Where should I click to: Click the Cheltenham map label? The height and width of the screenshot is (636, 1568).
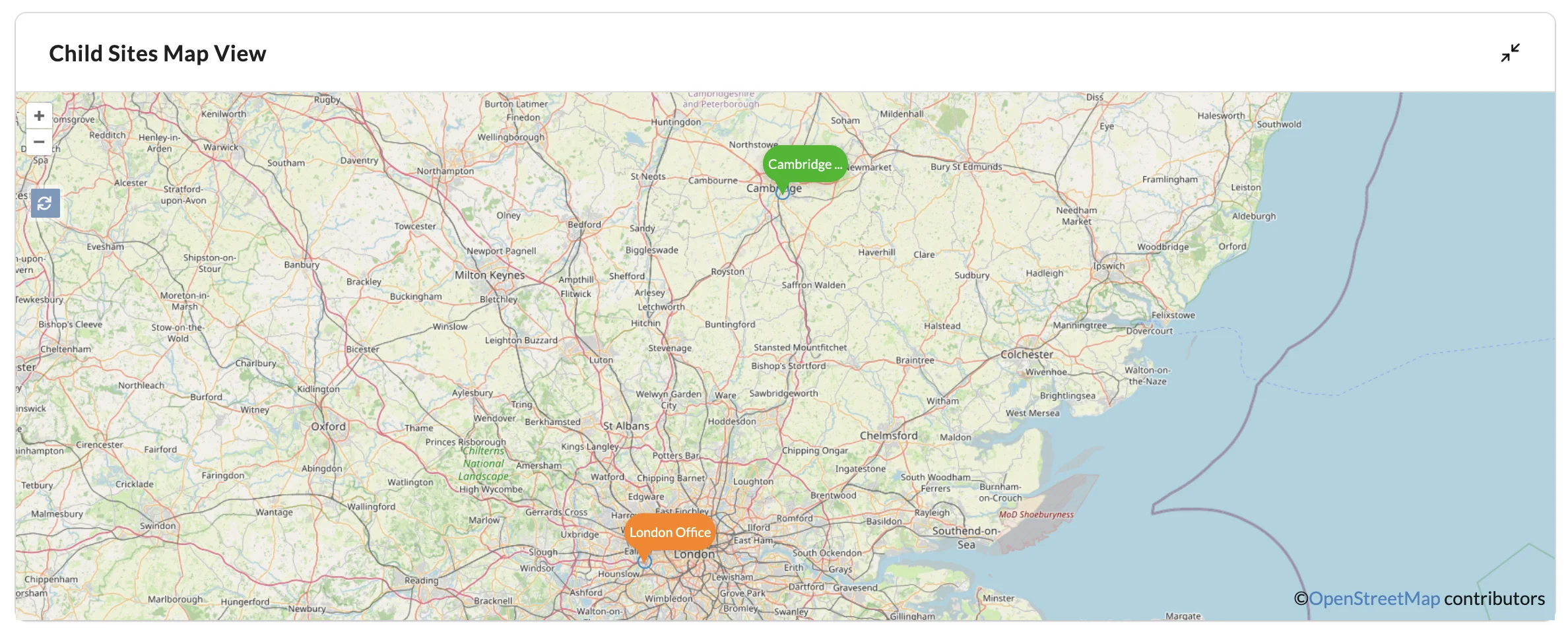pyautogui.click(x=66, y=349)
